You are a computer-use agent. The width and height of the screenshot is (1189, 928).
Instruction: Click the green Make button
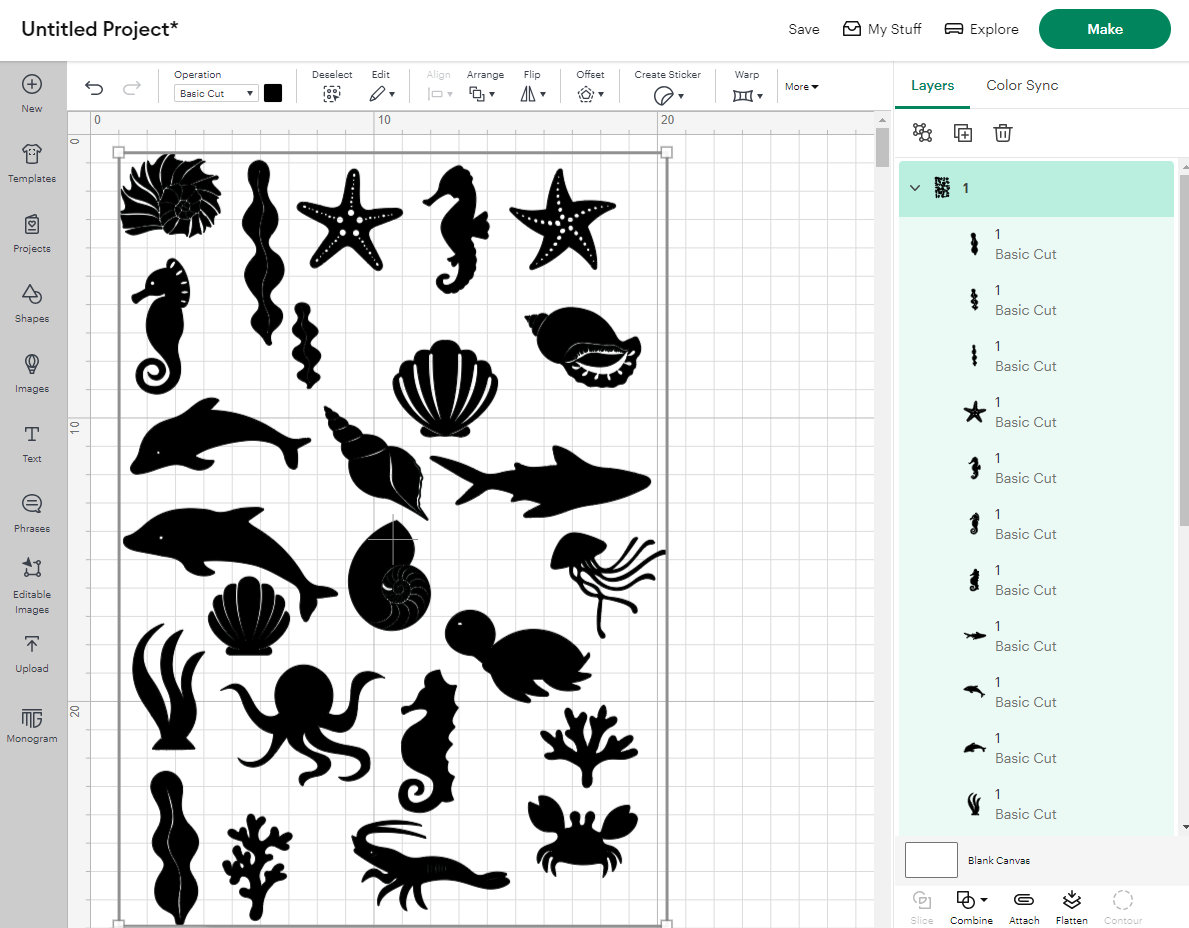[1104, 29]
